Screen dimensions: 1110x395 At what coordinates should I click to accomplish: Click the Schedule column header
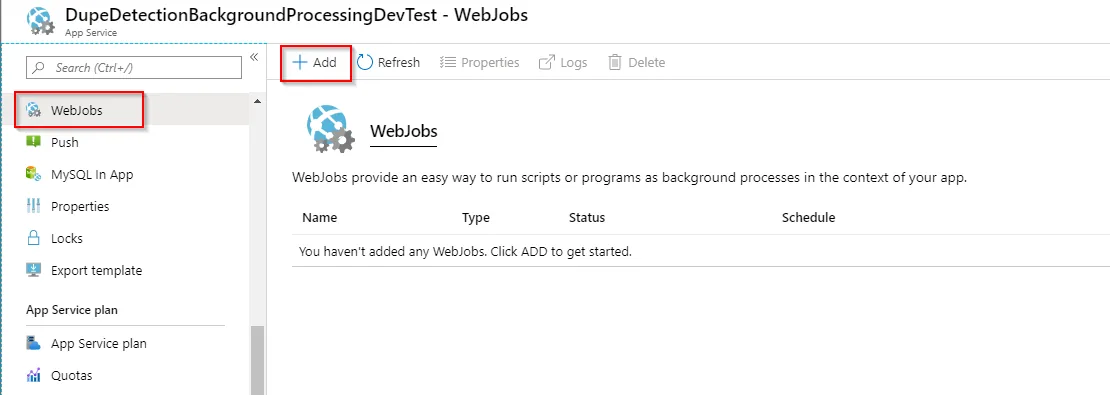[x=808, y=217]
